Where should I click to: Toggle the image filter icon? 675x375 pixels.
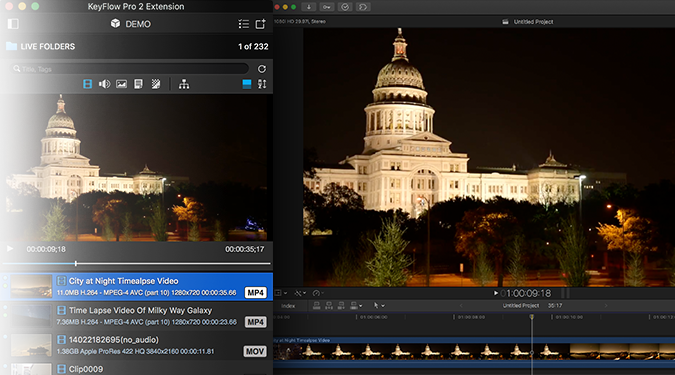click(121, 84)
